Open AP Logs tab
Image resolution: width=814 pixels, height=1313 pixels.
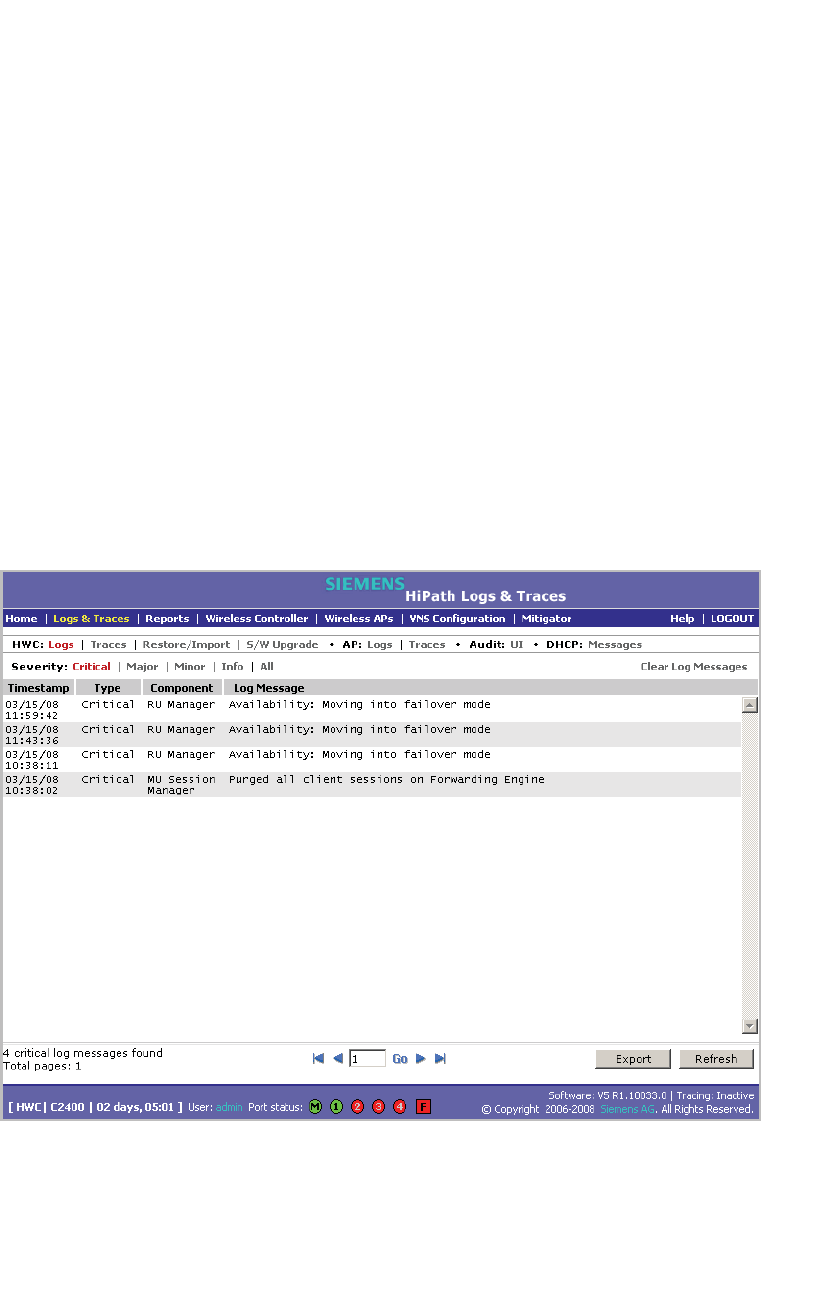click(x=380, y=645)
